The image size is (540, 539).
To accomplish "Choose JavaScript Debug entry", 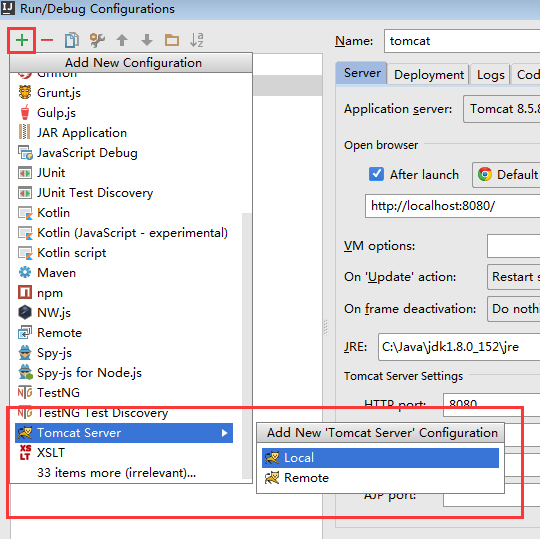I will tap(125, 153).
